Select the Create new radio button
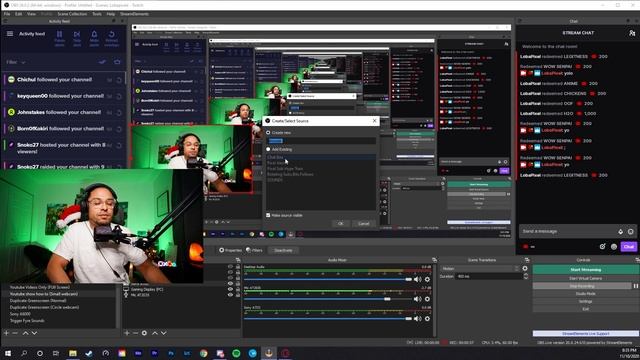640x360 pixels. [268, 133]
